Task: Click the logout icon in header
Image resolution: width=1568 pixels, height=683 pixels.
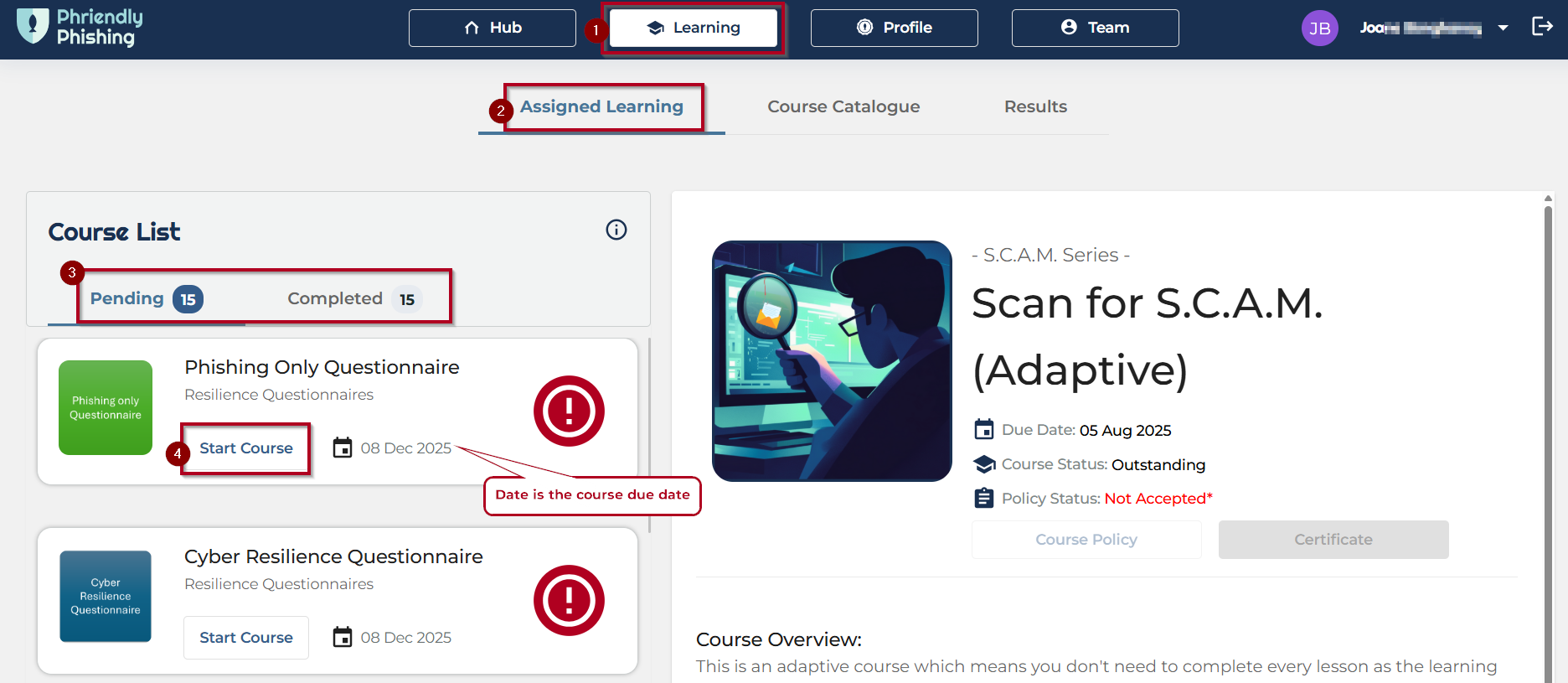Action: [x=1541, y=27]
